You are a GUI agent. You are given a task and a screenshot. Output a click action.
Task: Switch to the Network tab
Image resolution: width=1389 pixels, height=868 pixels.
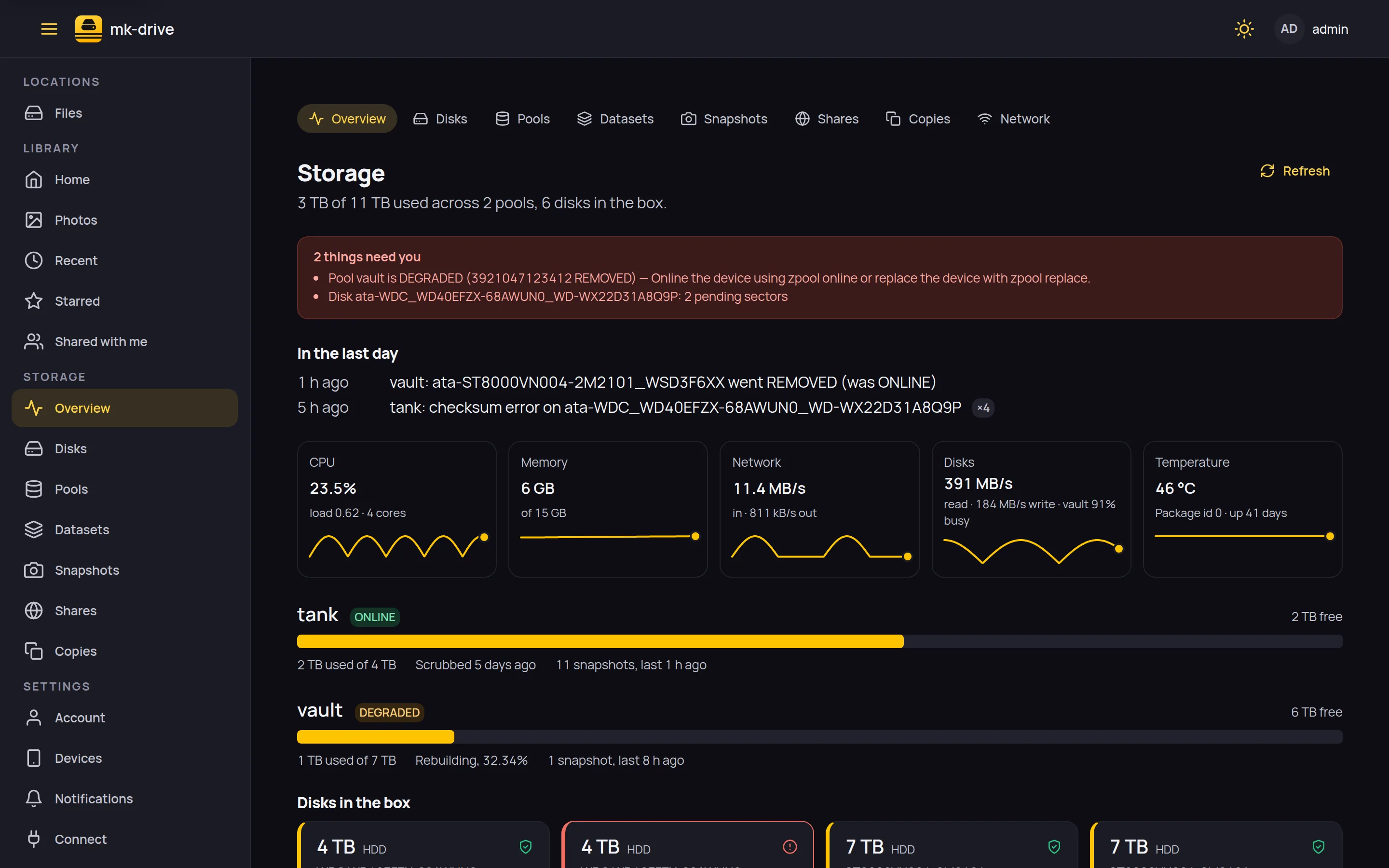pos(1014,119)
